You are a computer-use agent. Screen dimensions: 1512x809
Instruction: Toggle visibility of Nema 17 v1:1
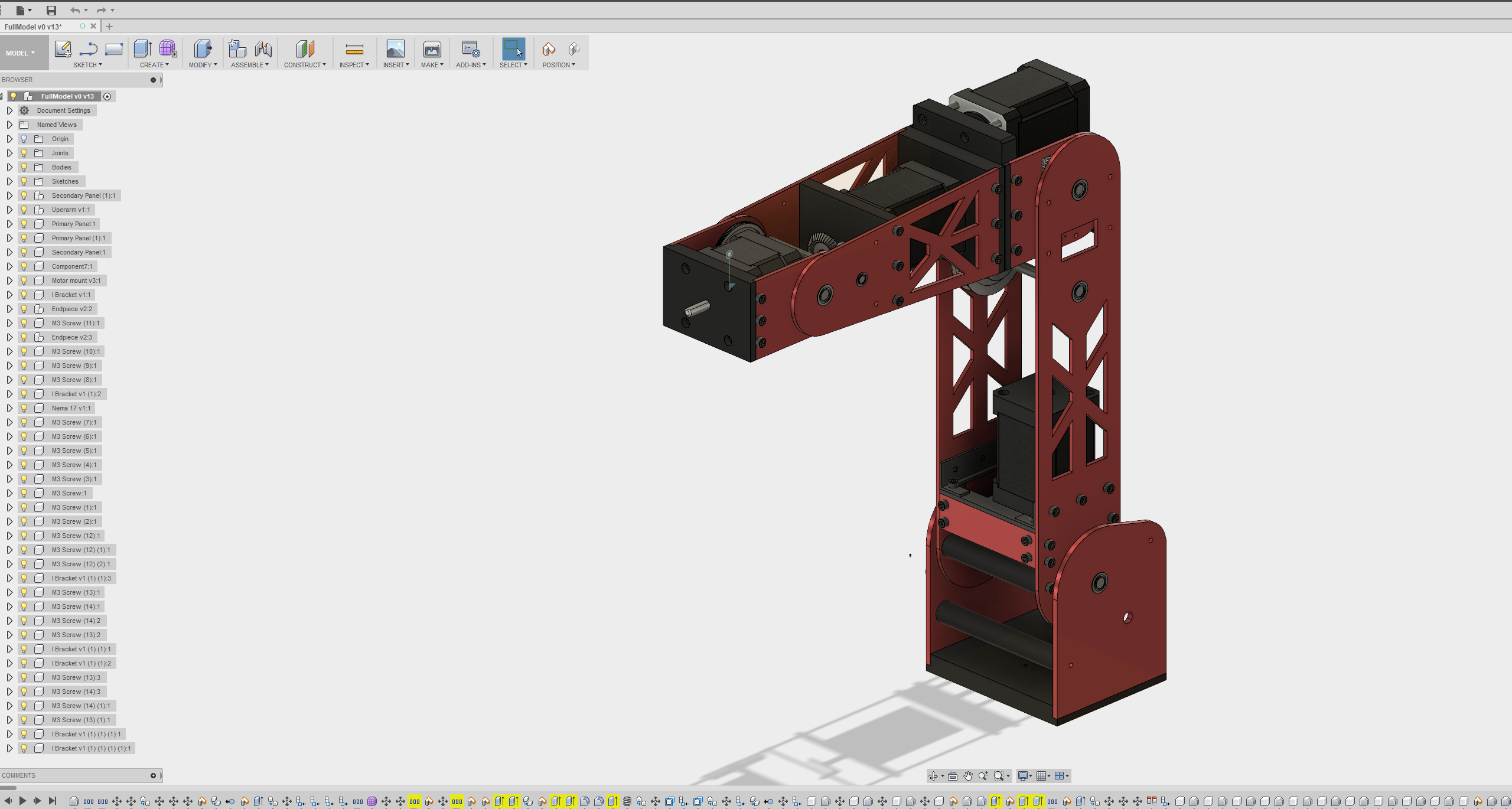24,407
